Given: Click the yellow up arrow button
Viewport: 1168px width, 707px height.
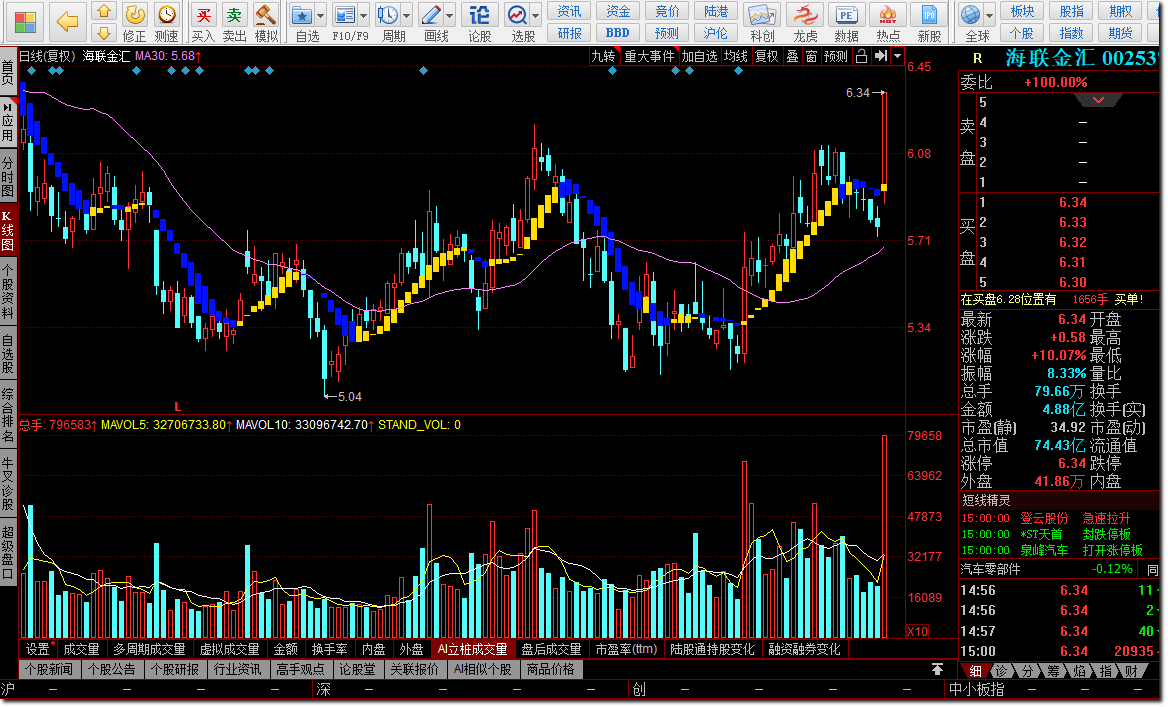Looking at the screenshot, I should coord(104,11).
